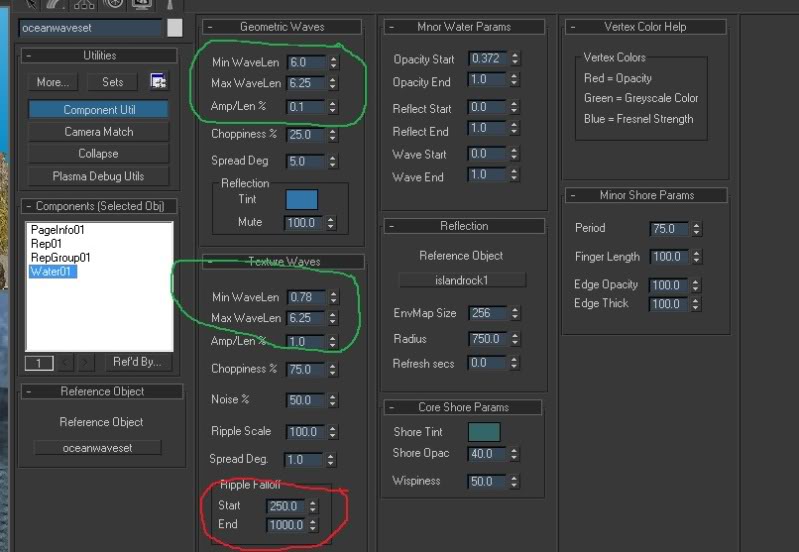Screen dimensions: 799x552
Task: Pick the Reflection Tint blue color swatch
Action: tap(302, 199)
